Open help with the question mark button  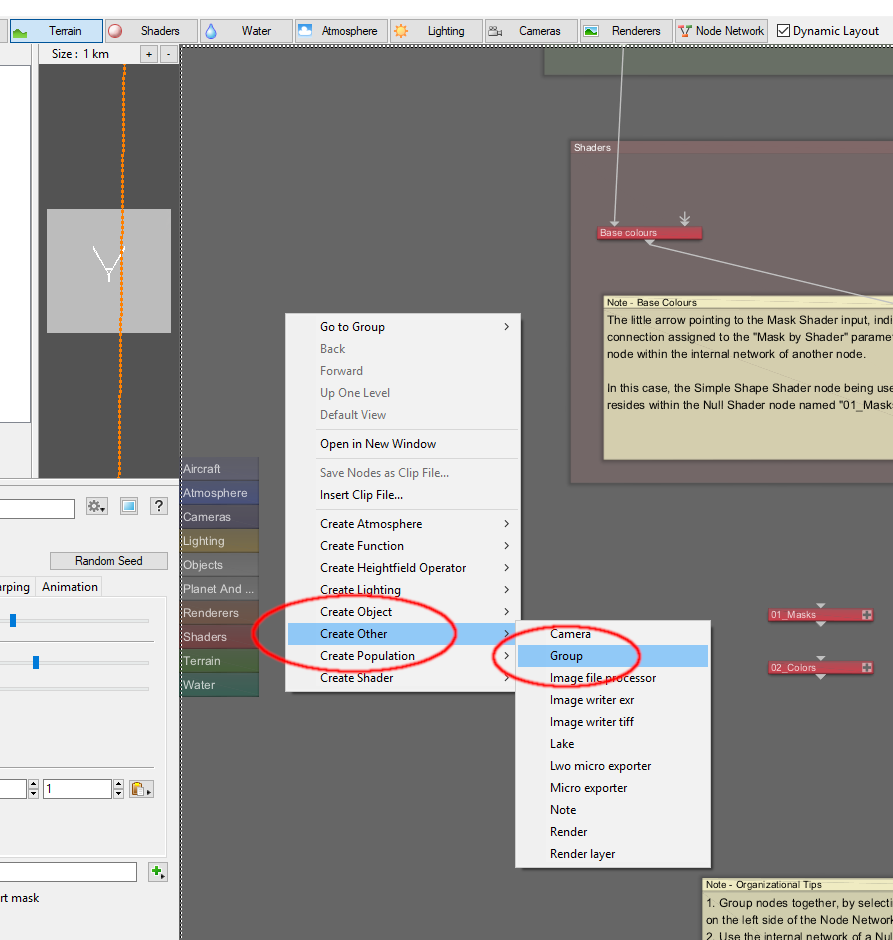[x=159, y=507]
